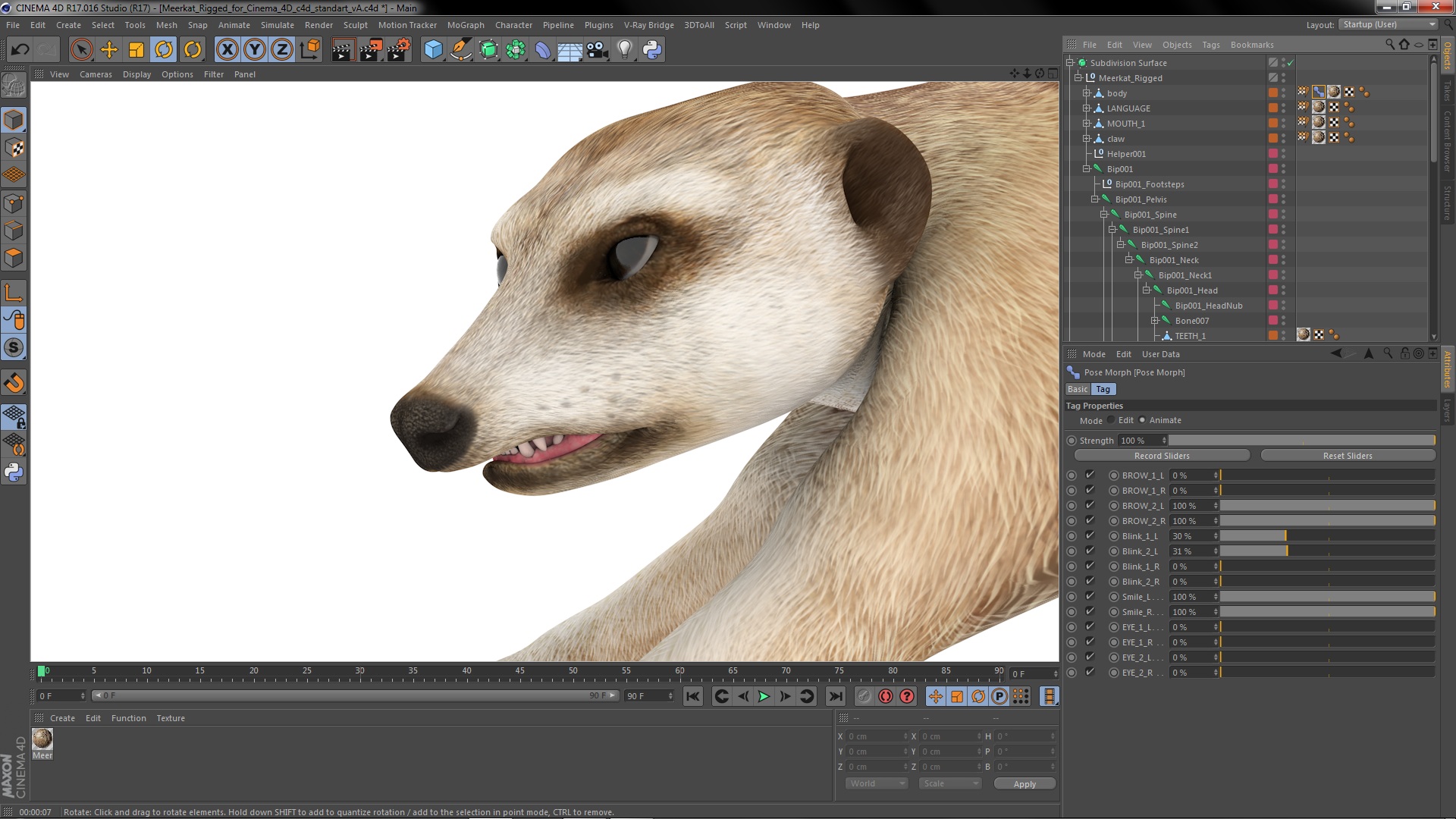This screenshot has width=1456, height=819.
Task: Open the World coordinate dropdown
Action: click(876, 783)
